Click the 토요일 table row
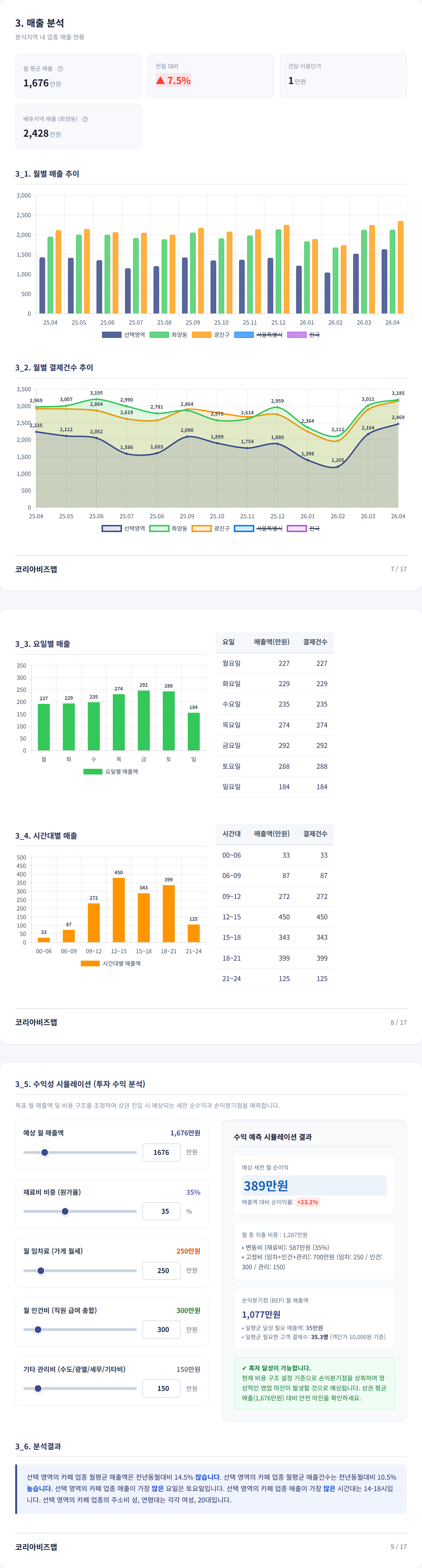Image resolution: width=422 pixels, height=1568 pixels. click(275, 766)
